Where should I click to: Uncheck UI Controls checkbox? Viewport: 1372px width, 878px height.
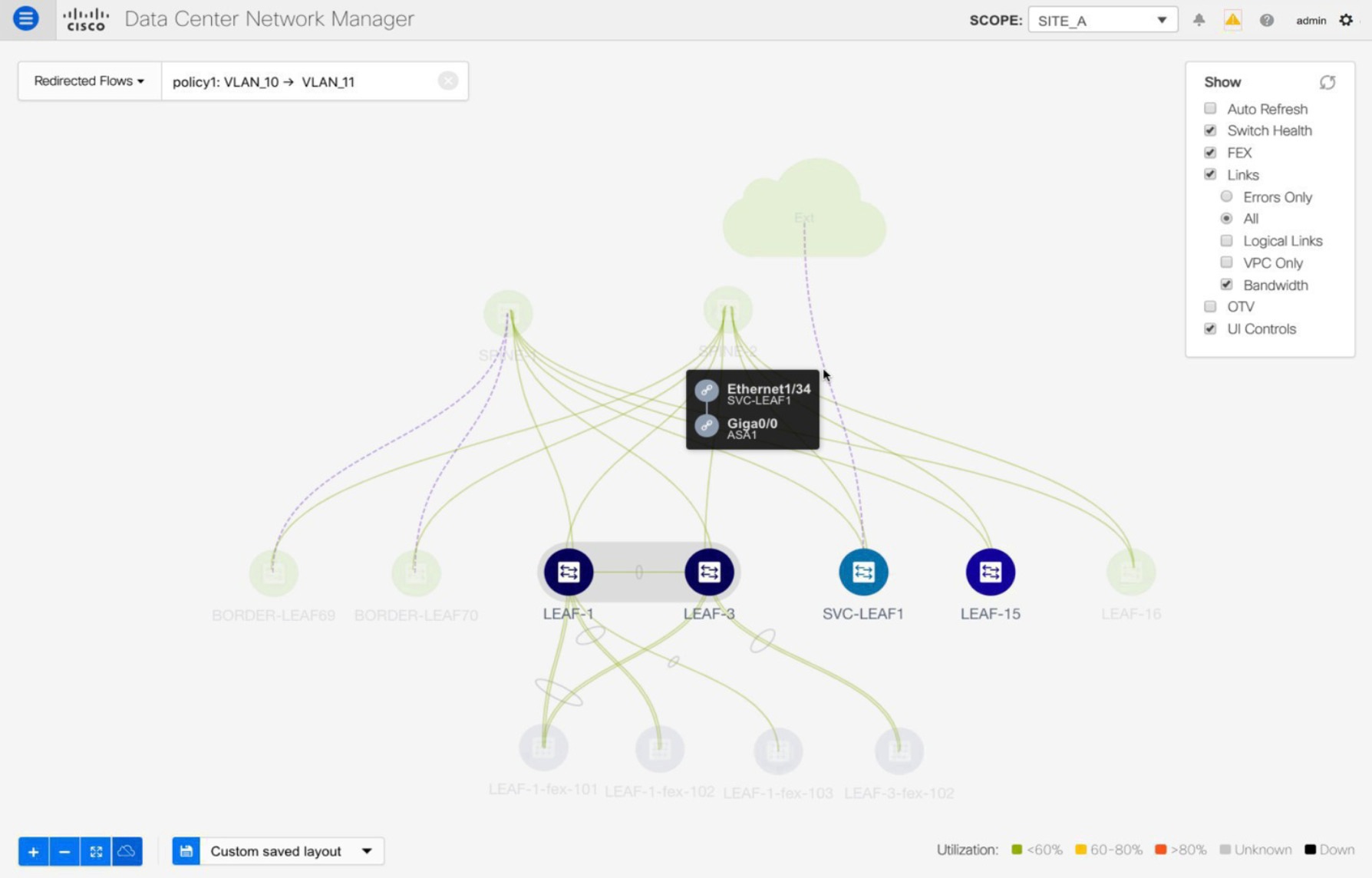point(1210,328)
